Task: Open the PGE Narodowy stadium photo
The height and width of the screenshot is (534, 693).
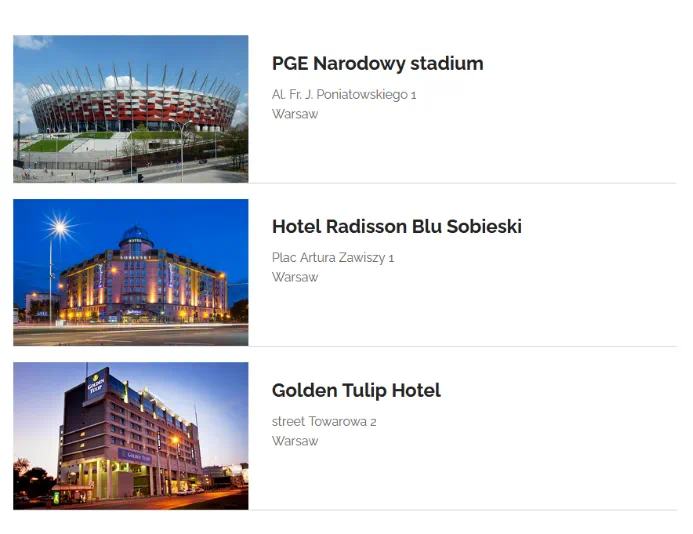Action: [131, 109]
